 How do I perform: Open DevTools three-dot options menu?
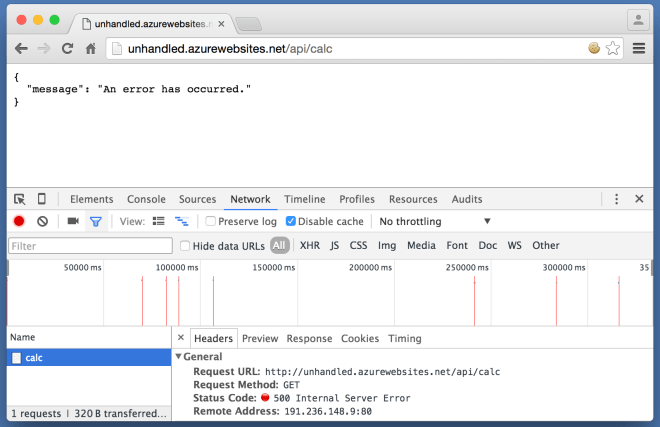click(616, 199)
